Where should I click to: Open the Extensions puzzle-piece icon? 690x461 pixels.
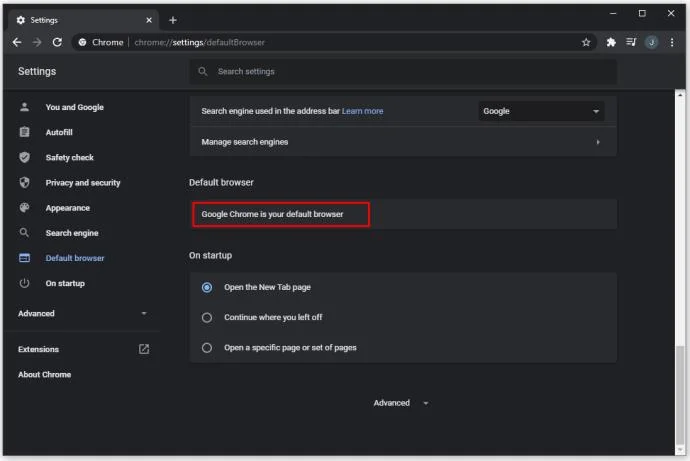[611, 42]
